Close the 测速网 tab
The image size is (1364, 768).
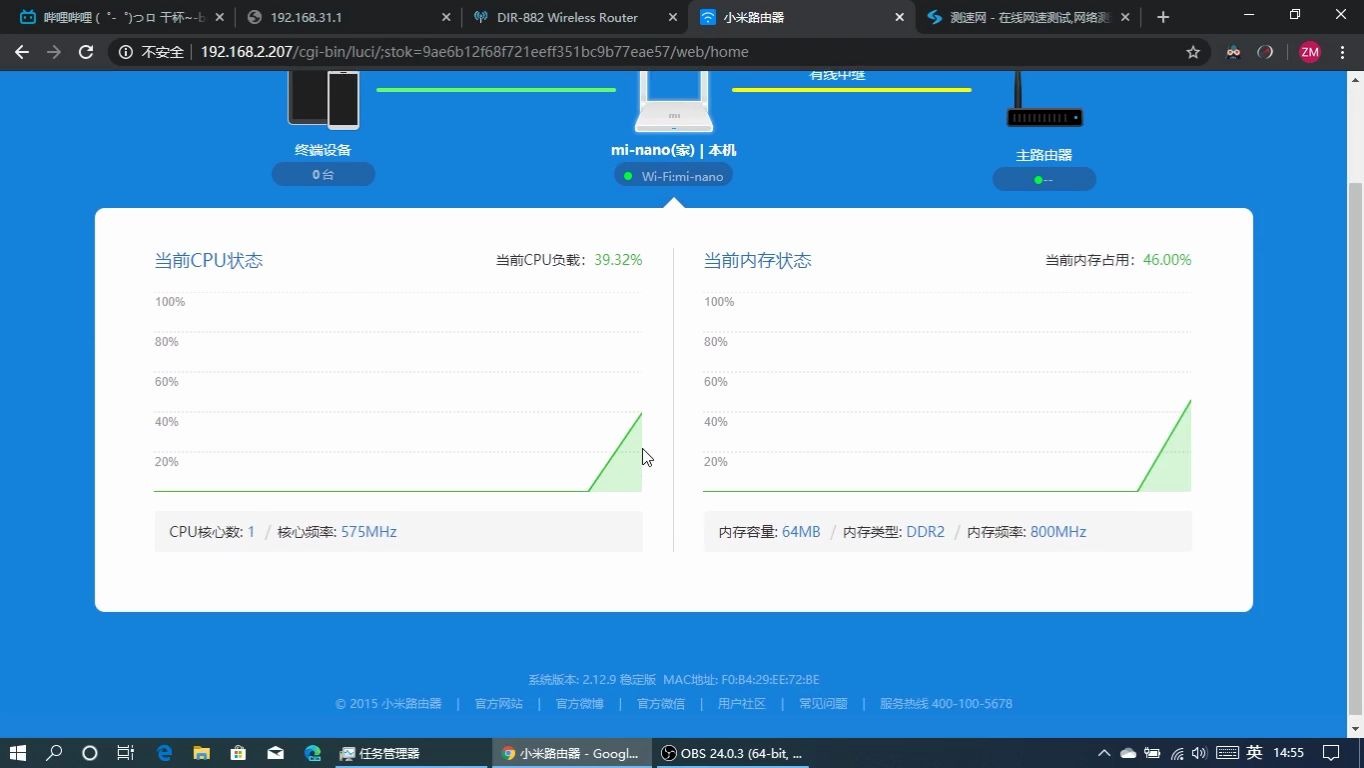pos(1125,17)
